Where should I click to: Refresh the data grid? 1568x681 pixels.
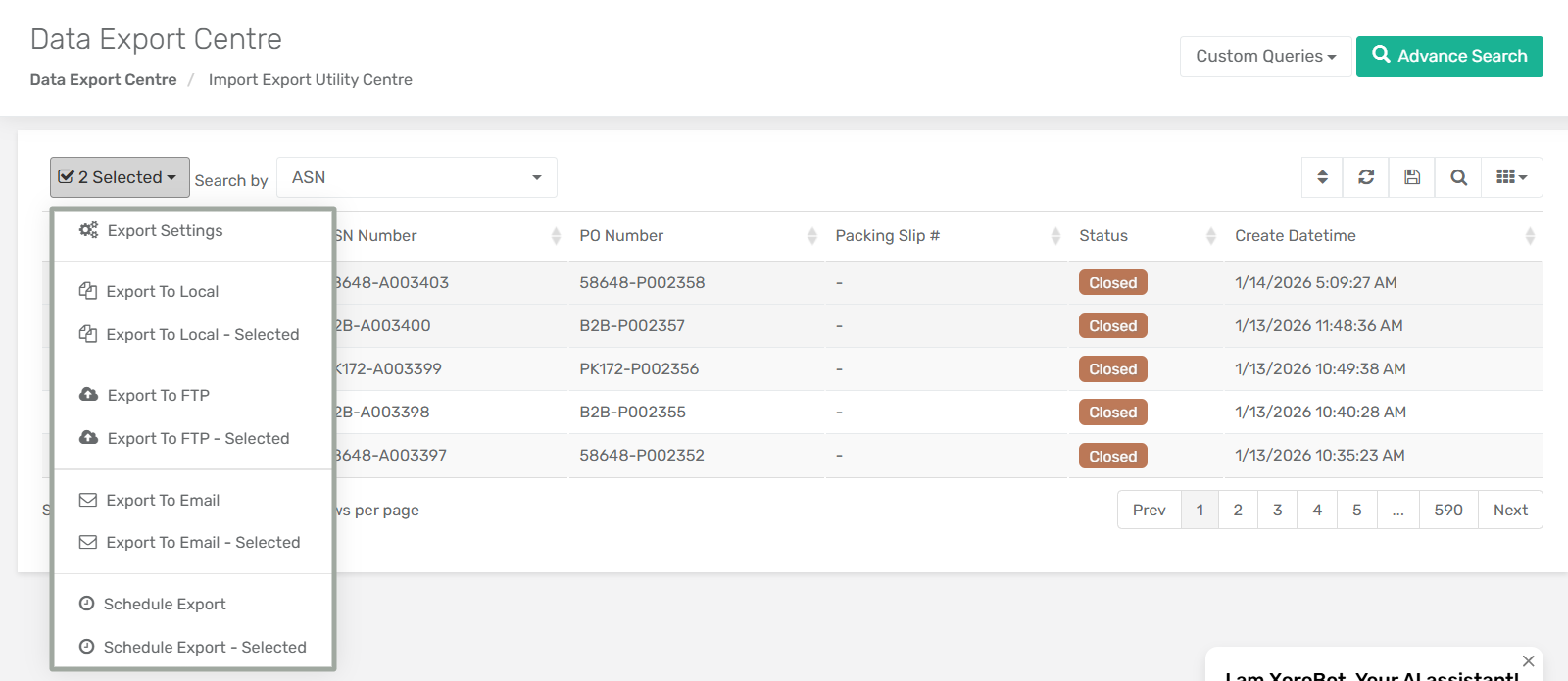pos(1366,177)
